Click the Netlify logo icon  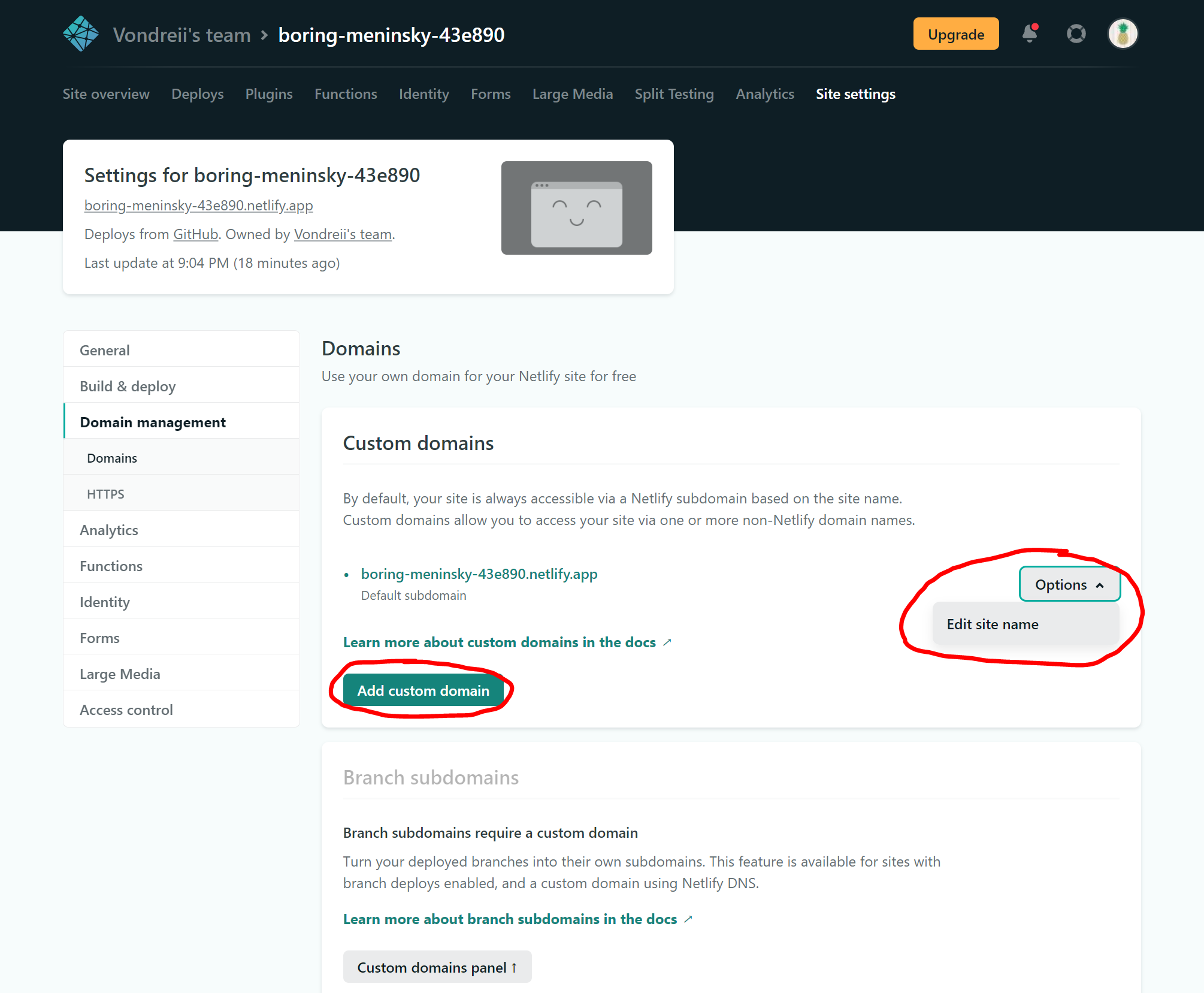(81, 34)
